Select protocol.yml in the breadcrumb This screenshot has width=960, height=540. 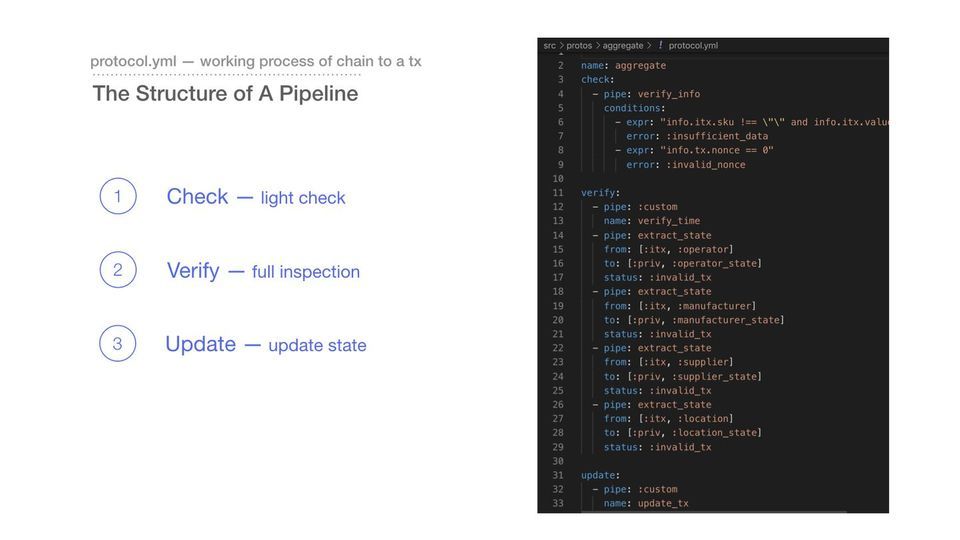coord(693,46)
